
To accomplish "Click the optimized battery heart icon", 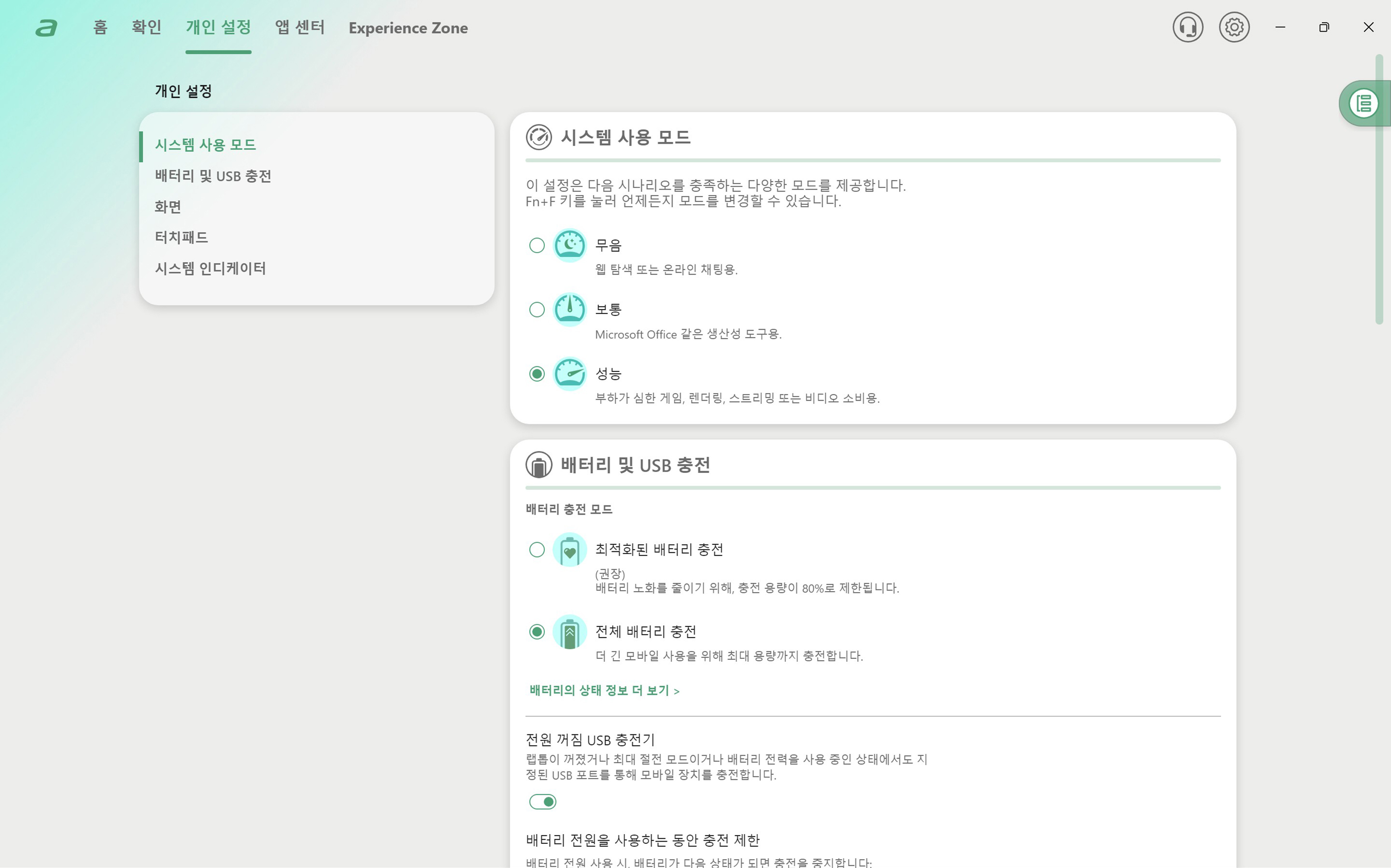I will pyautogui.click(x=569, y=550).
